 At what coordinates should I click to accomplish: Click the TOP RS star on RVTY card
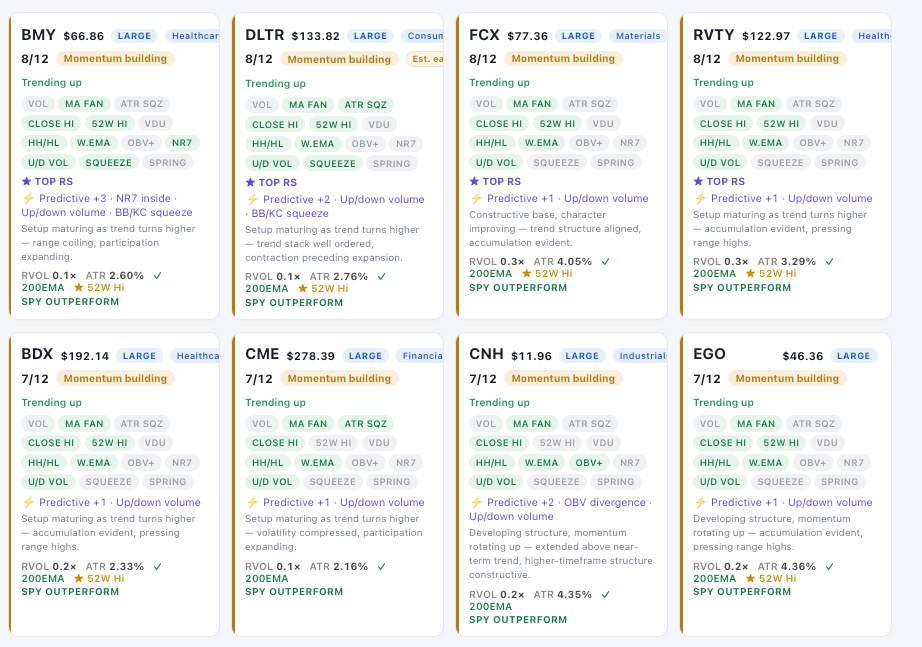point(698,181)
